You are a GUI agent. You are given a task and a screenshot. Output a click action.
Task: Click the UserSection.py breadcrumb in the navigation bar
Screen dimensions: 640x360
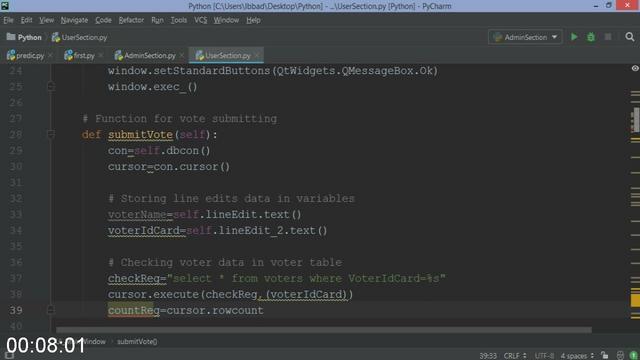pos(80,37)
